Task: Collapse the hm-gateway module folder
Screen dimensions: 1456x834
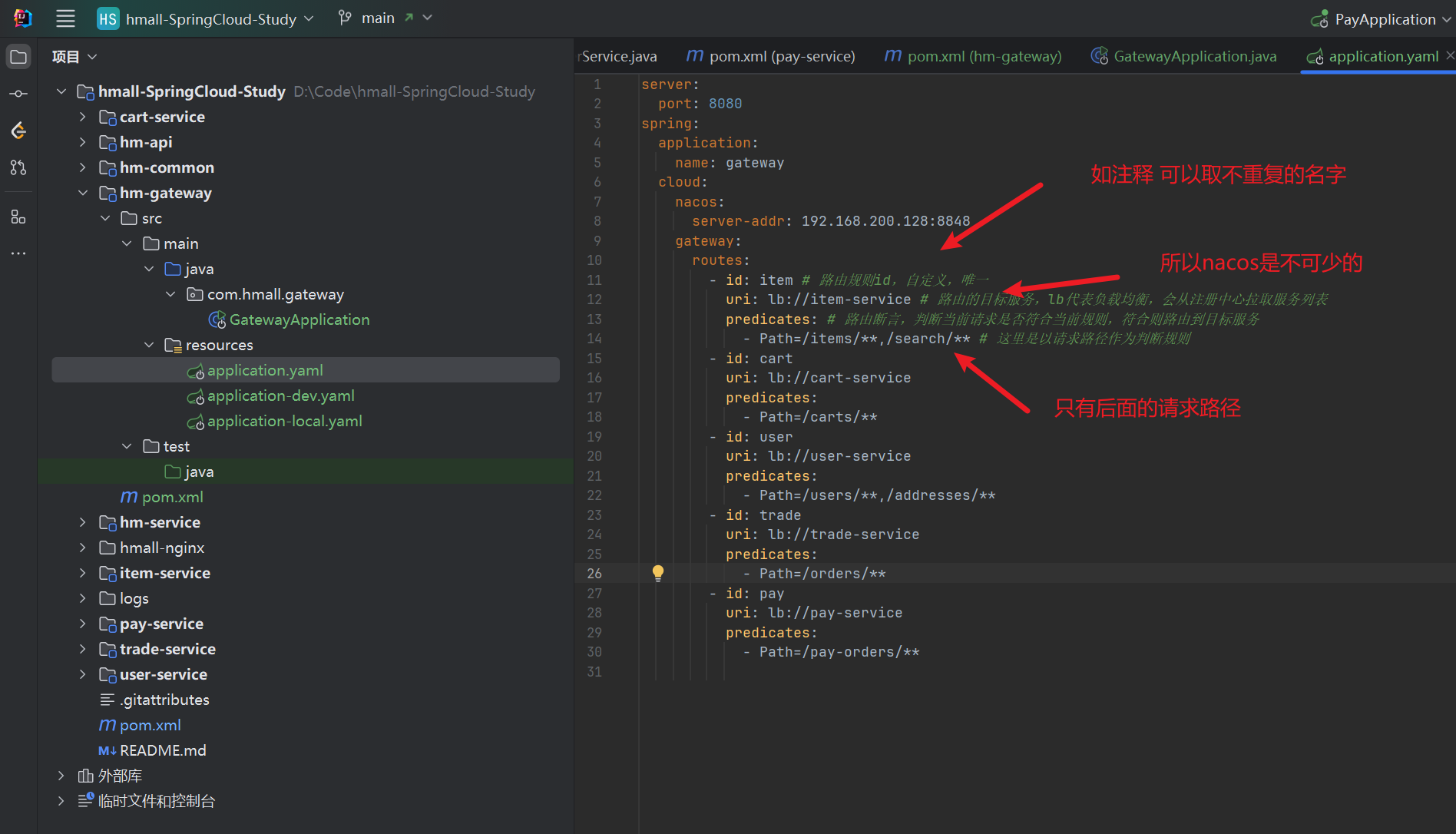Action: [83, 193]
